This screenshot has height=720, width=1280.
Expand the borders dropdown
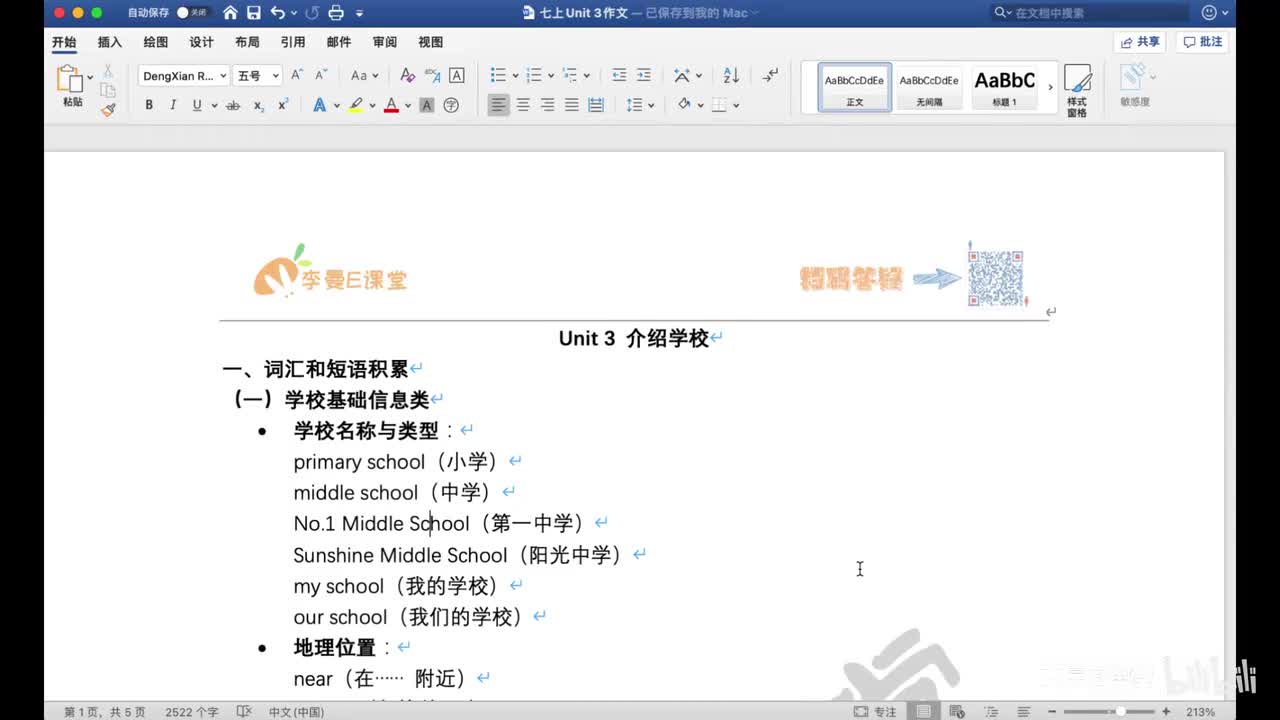(x=736, y=105)
